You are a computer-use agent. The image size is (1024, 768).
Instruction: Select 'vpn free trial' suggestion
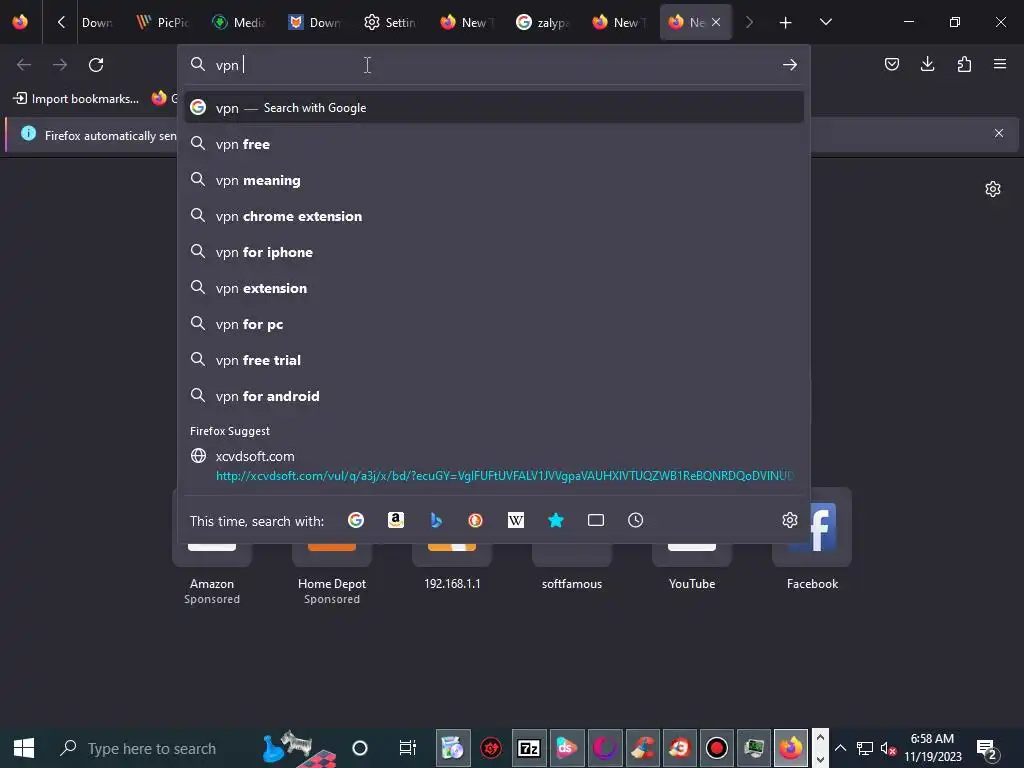click(494, 360)
